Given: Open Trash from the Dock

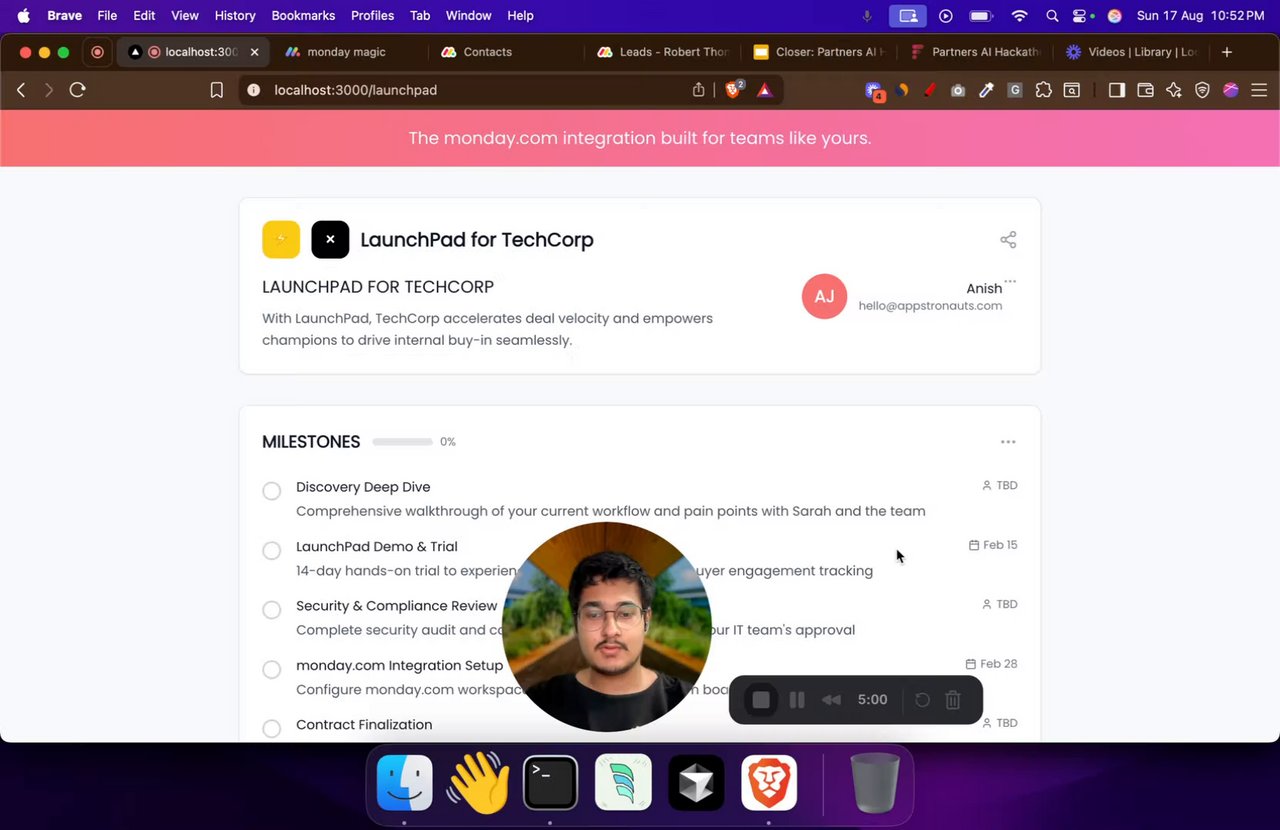Looking at the screenshot, I should click(874, 782).
